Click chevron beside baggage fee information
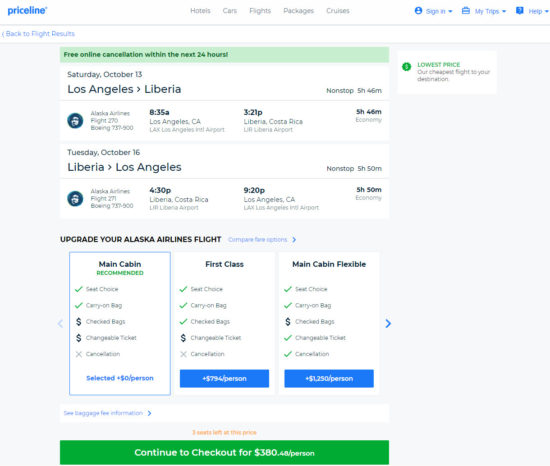This screenshot has width=550, height=466. tap(149, 413)
